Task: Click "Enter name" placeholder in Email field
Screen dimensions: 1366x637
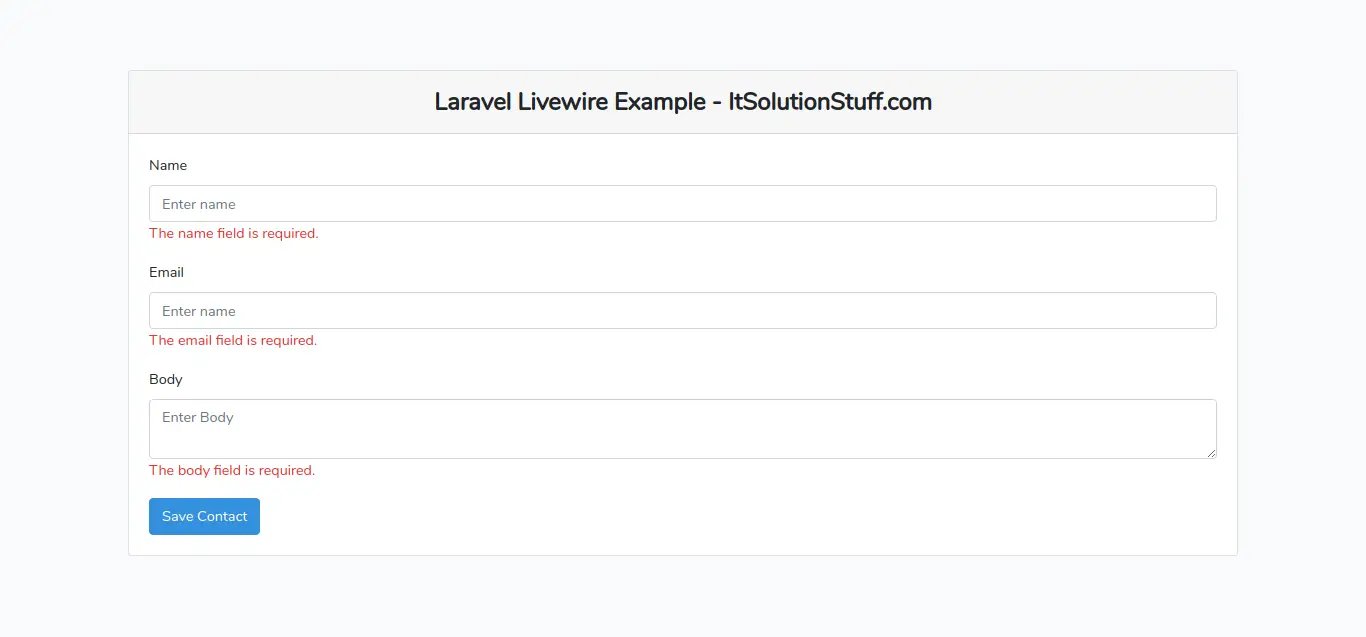Action: click(x=199, y=311)
